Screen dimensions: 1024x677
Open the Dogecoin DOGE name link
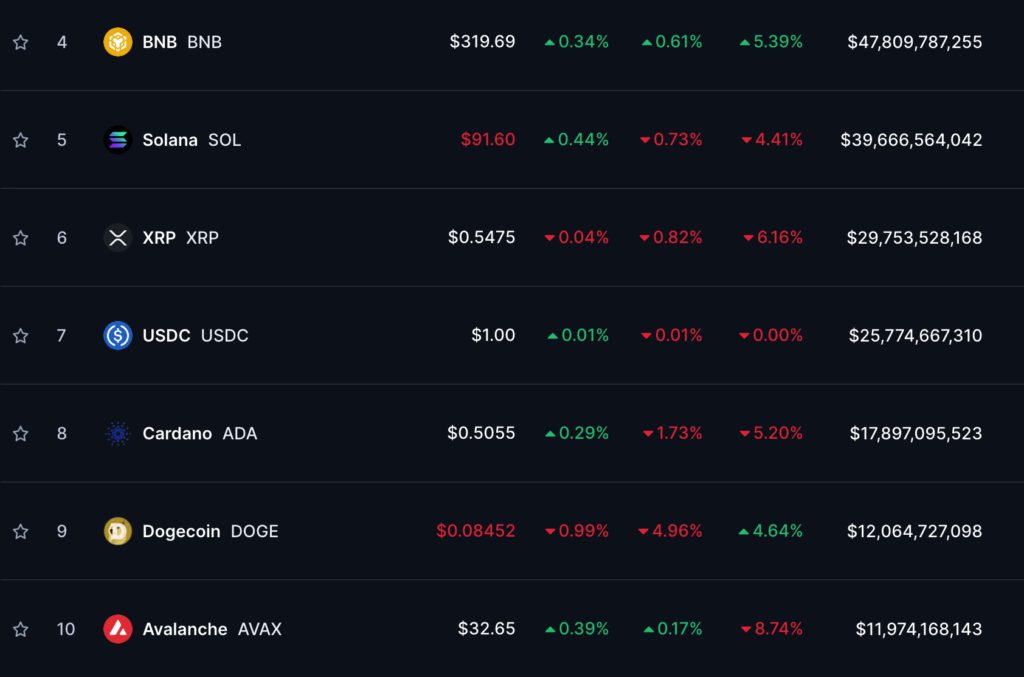pos(210,531)
